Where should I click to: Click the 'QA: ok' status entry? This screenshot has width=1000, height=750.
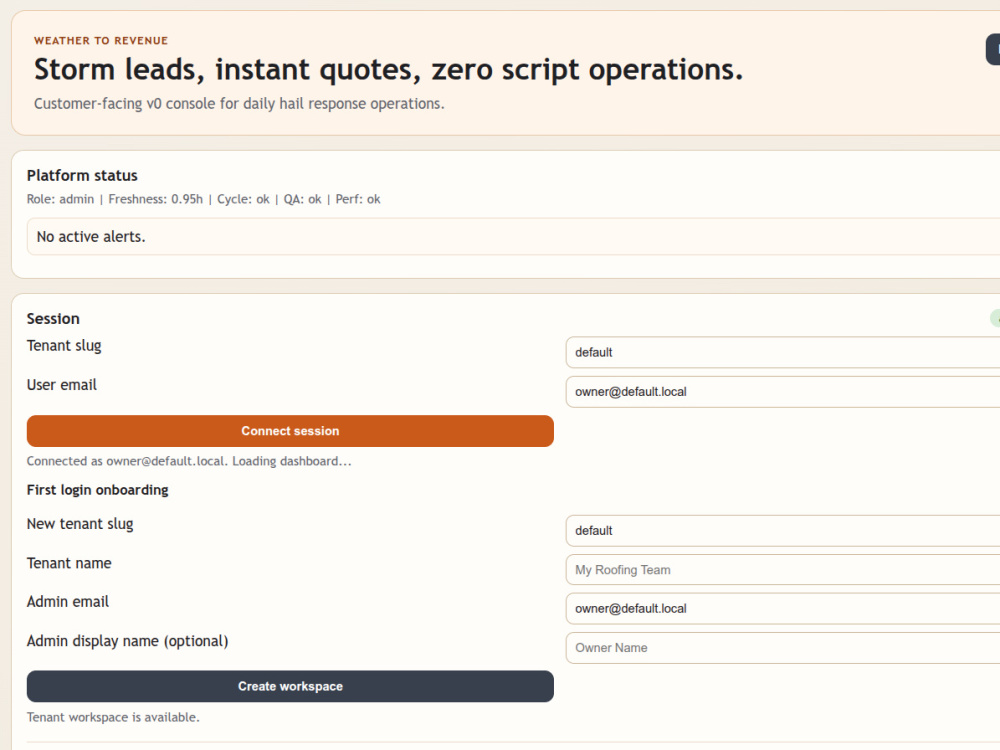pyautogui.click(x=302, y=199)
